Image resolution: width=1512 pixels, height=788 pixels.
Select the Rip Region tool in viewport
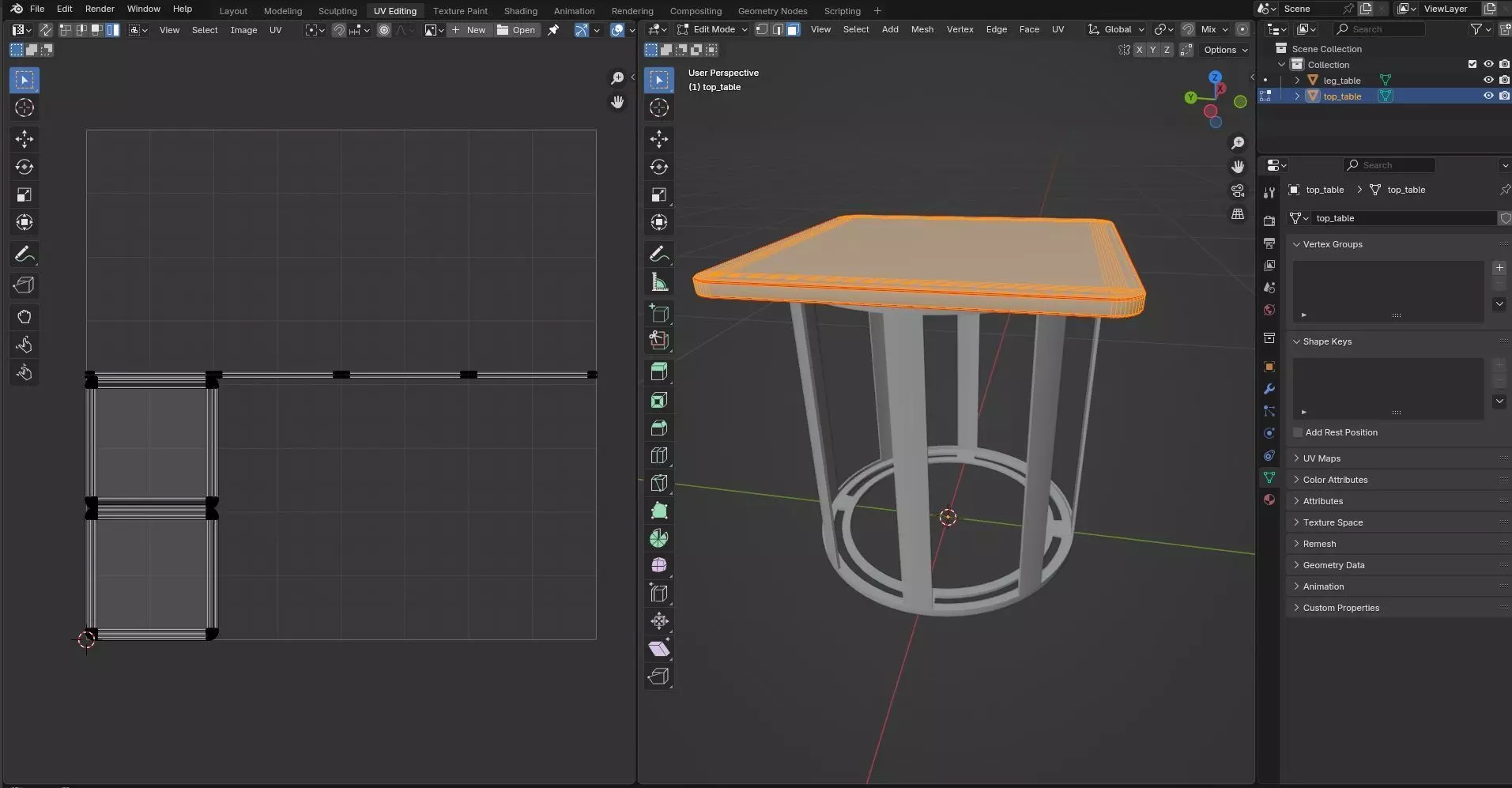click(659, 677)
